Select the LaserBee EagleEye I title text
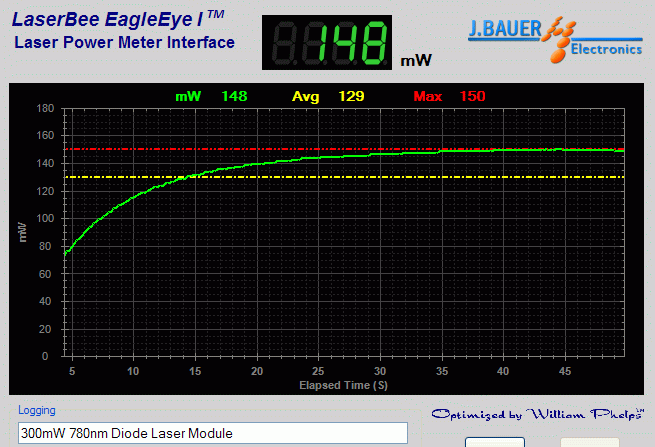Viewport: 655px width, 447px height. coord(118,19)
